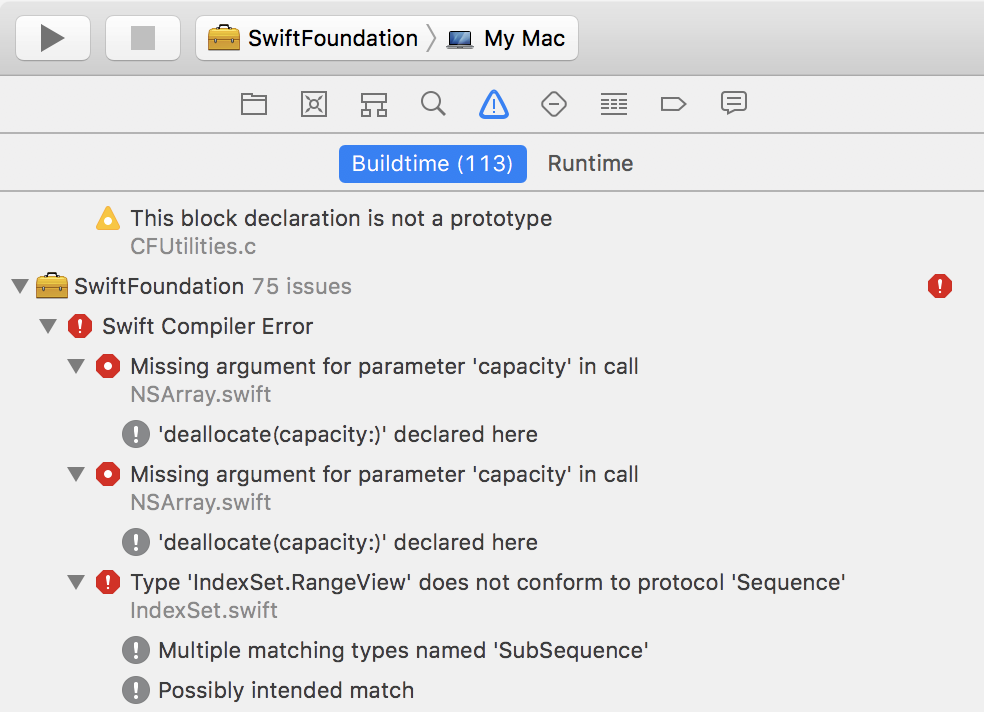
Task: Select the Issue navigator warning icon
Action: click(x=494, y=104)
